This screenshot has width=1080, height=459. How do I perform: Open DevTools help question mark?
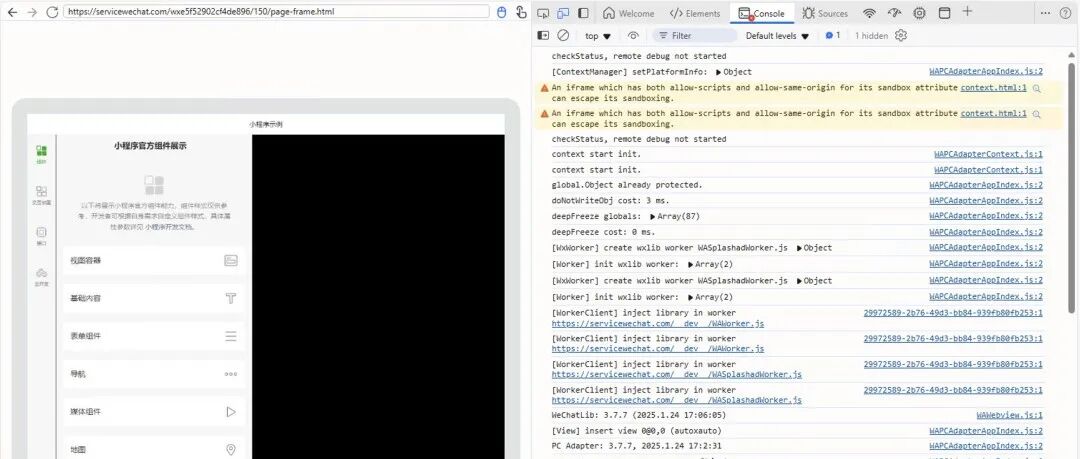(1066, 13)
